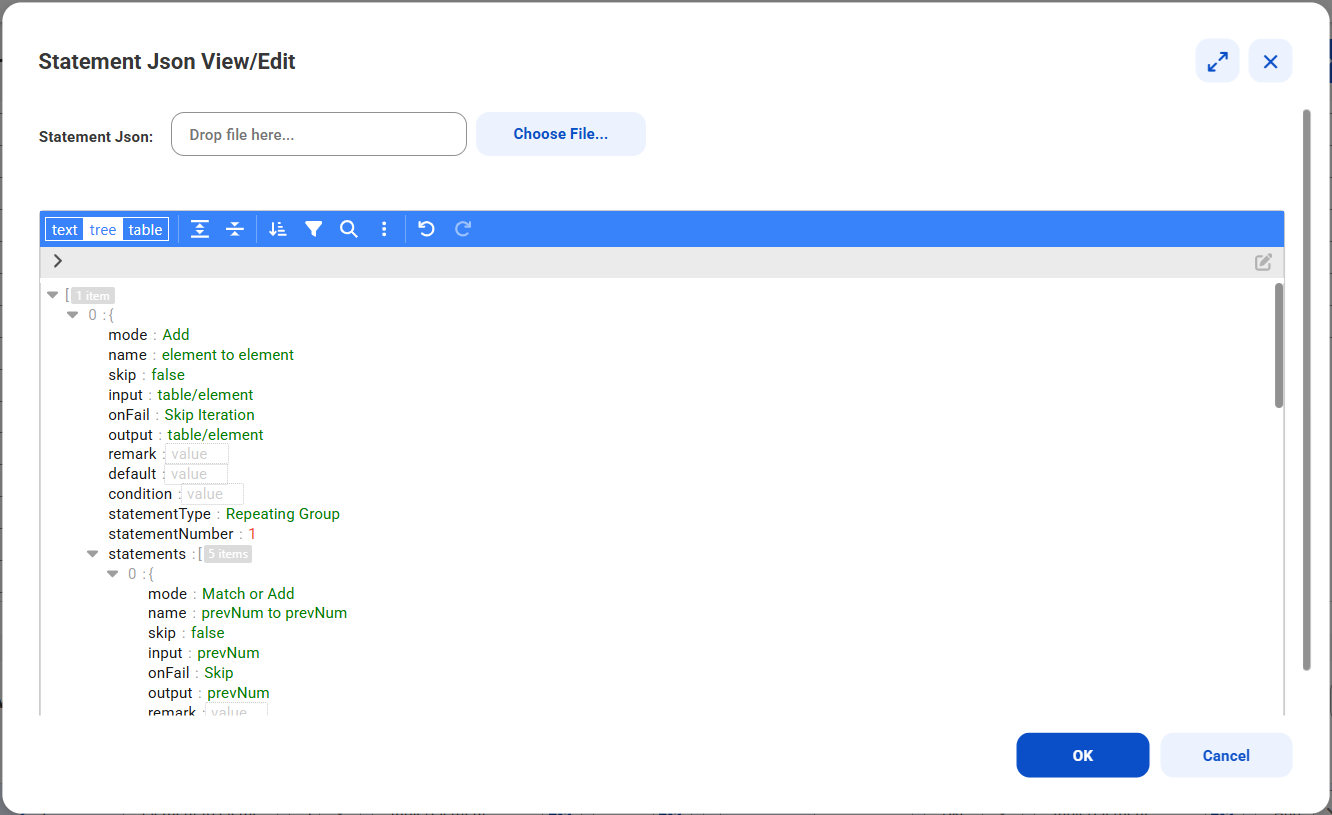Click the 'statements' key

point(147,554)
